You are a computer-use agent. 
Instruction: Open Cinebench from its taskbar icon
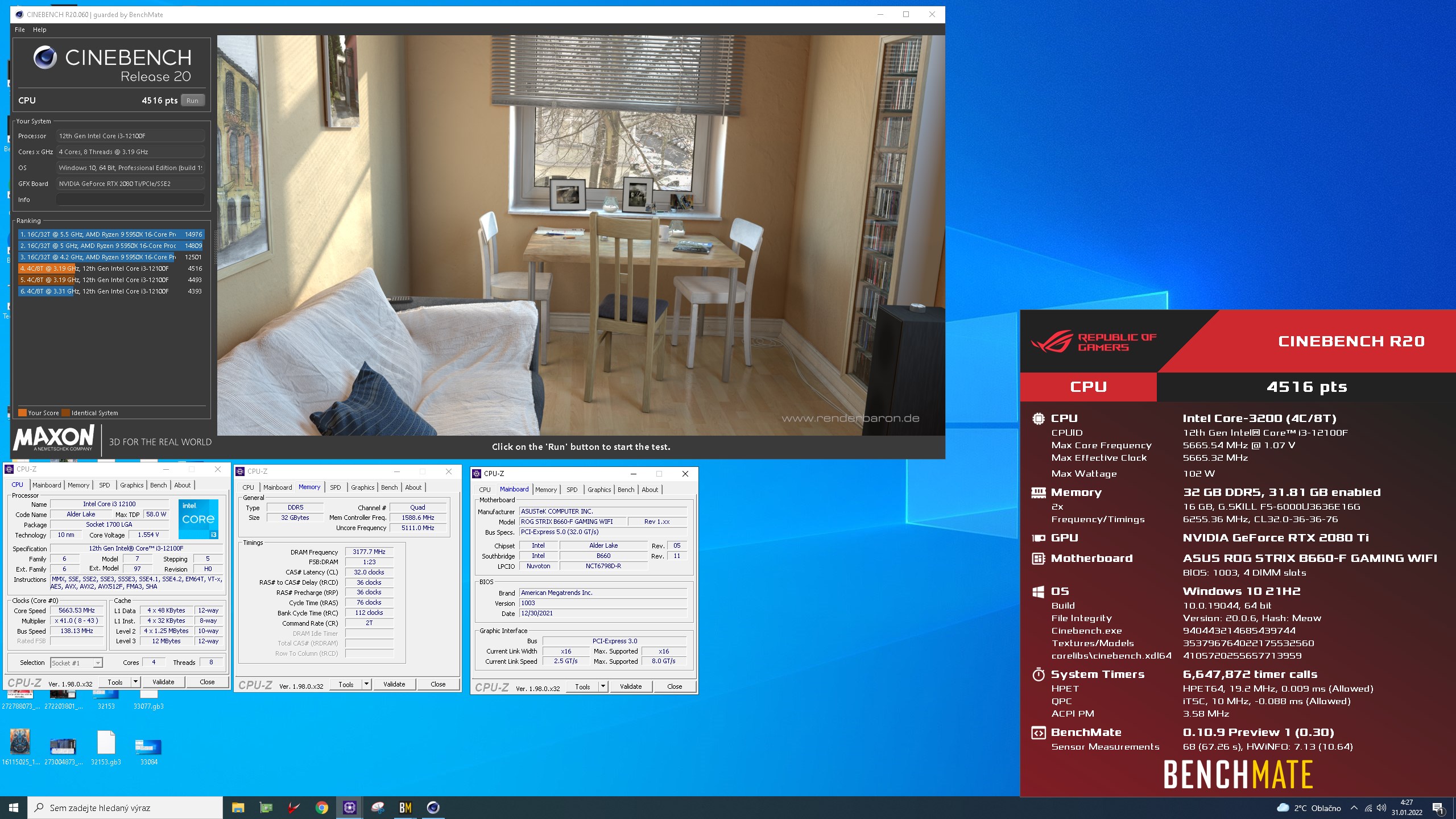[x=433, y=808]
